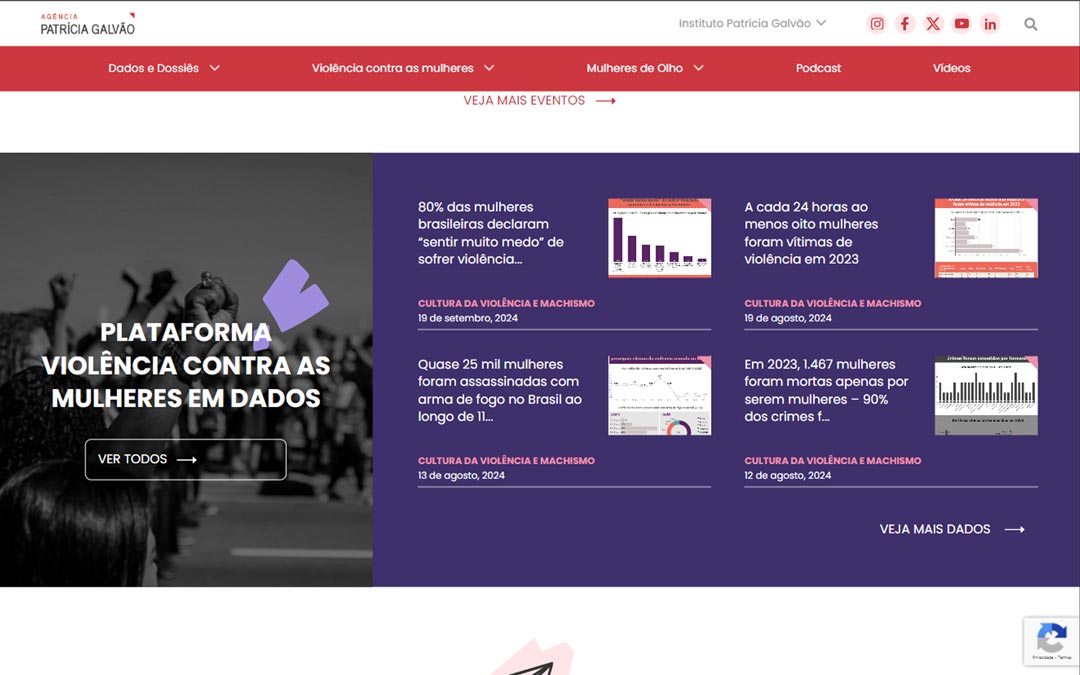
Task: Open thumbnail for 1.467 mulheres mortas article
Action: 986,395
